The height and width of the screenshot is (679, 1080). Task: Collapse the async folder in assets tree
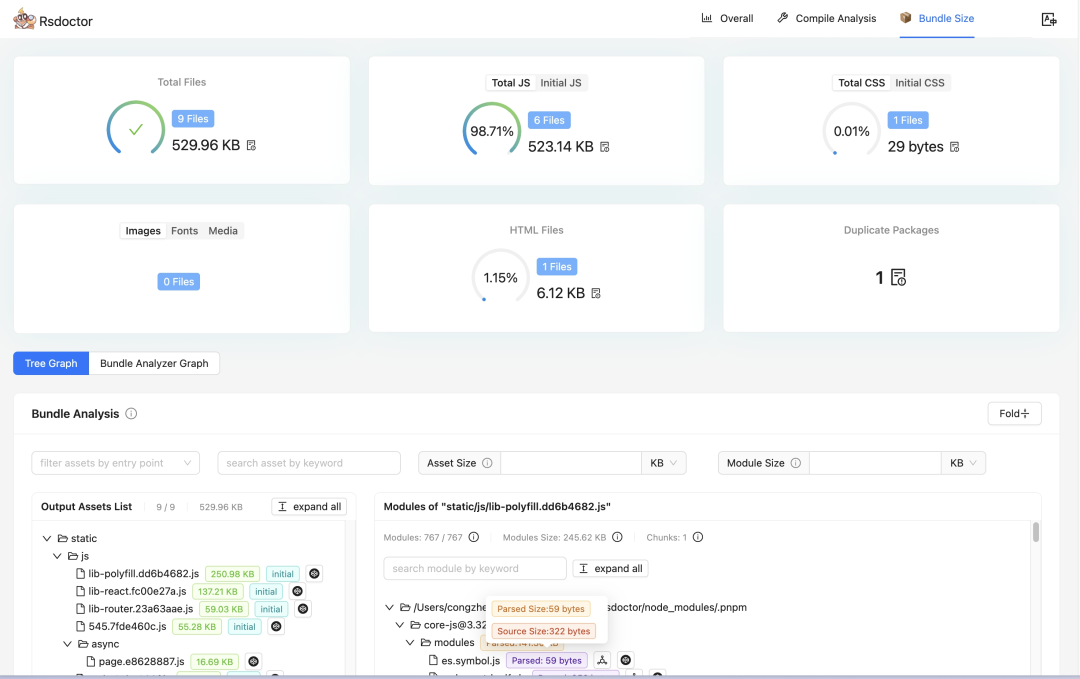click(x=68, y=644)
